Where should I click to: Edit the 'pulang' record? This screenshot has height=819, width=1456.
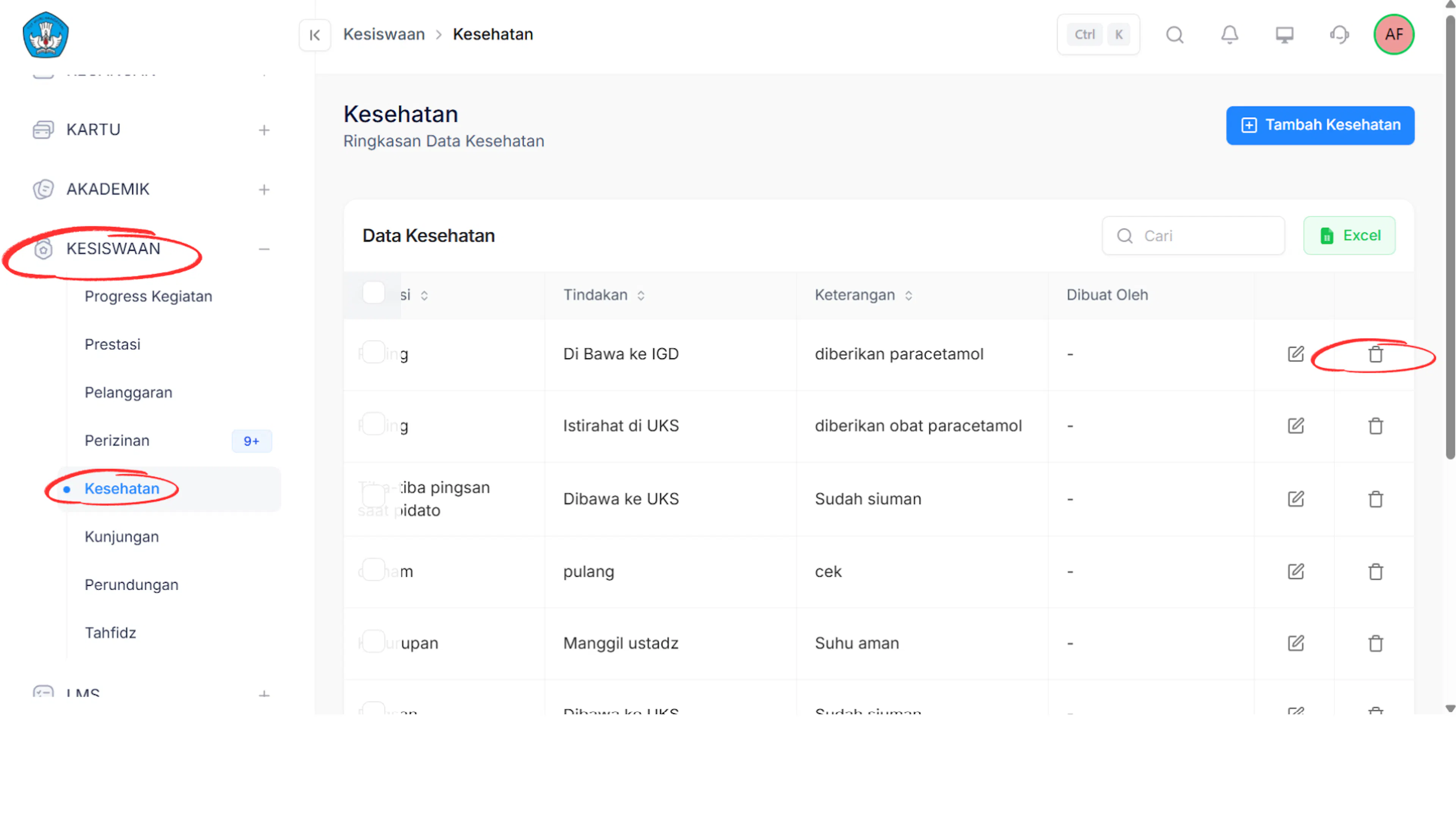(x=1296, y=571)
